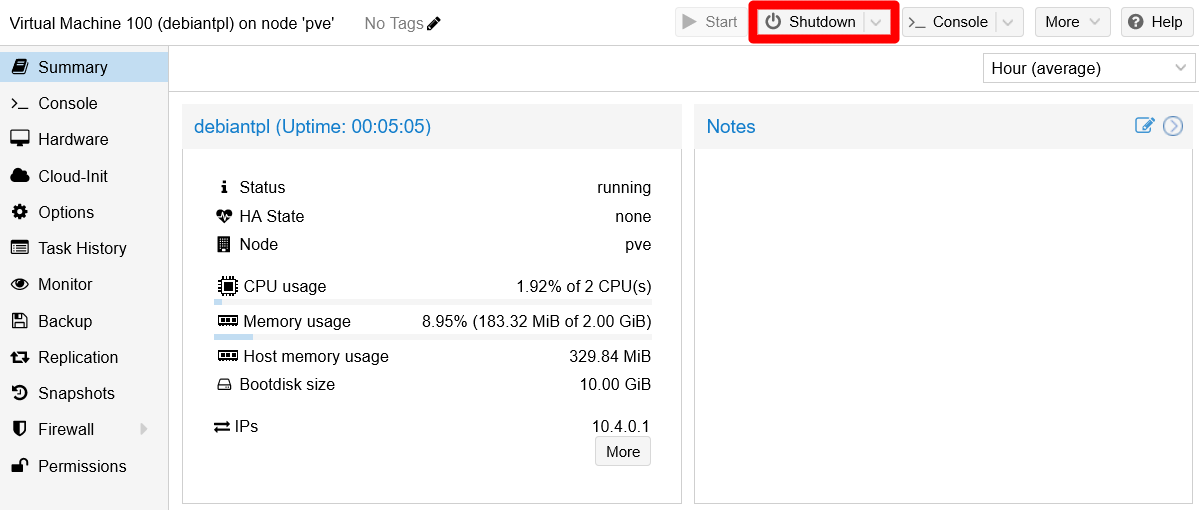The image size is (1199, 510).
Task: Expand the Shutdown dropdown arrow
Action: click(x=876, y=22)
